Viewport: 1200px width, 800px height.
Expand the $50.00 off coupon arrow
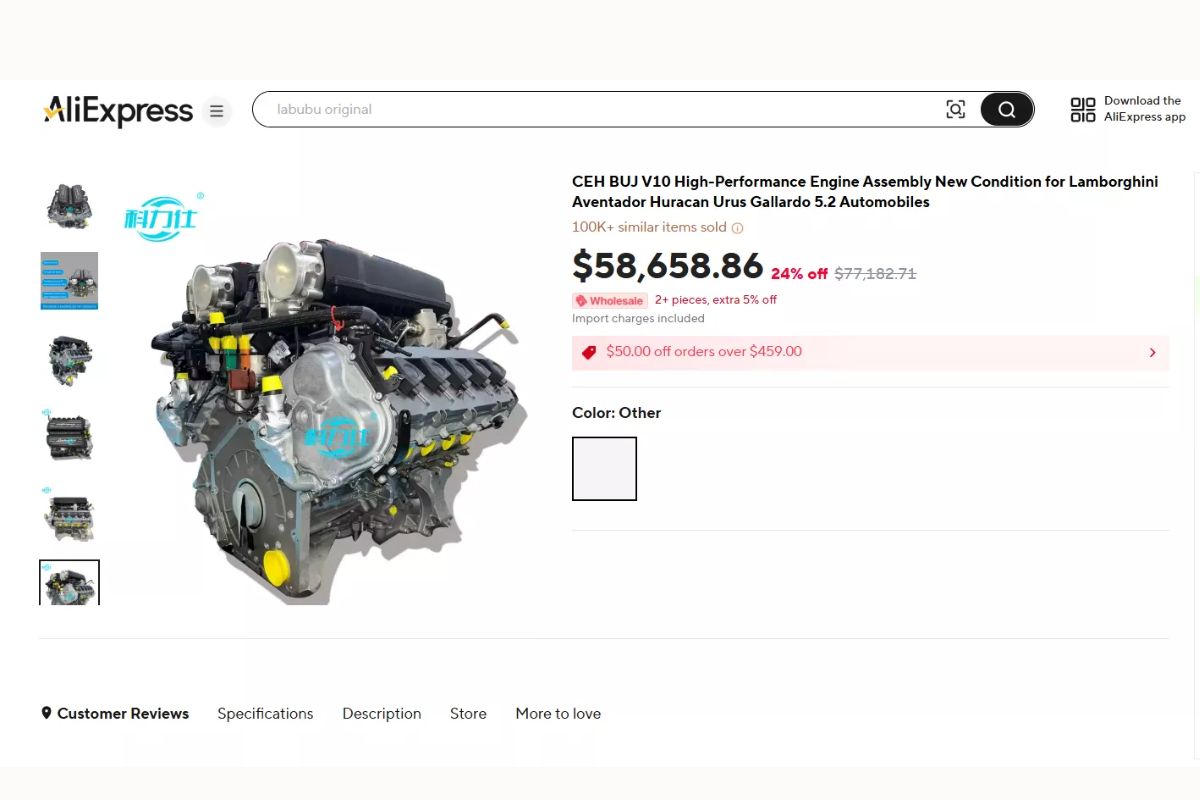click(1152, 353)
